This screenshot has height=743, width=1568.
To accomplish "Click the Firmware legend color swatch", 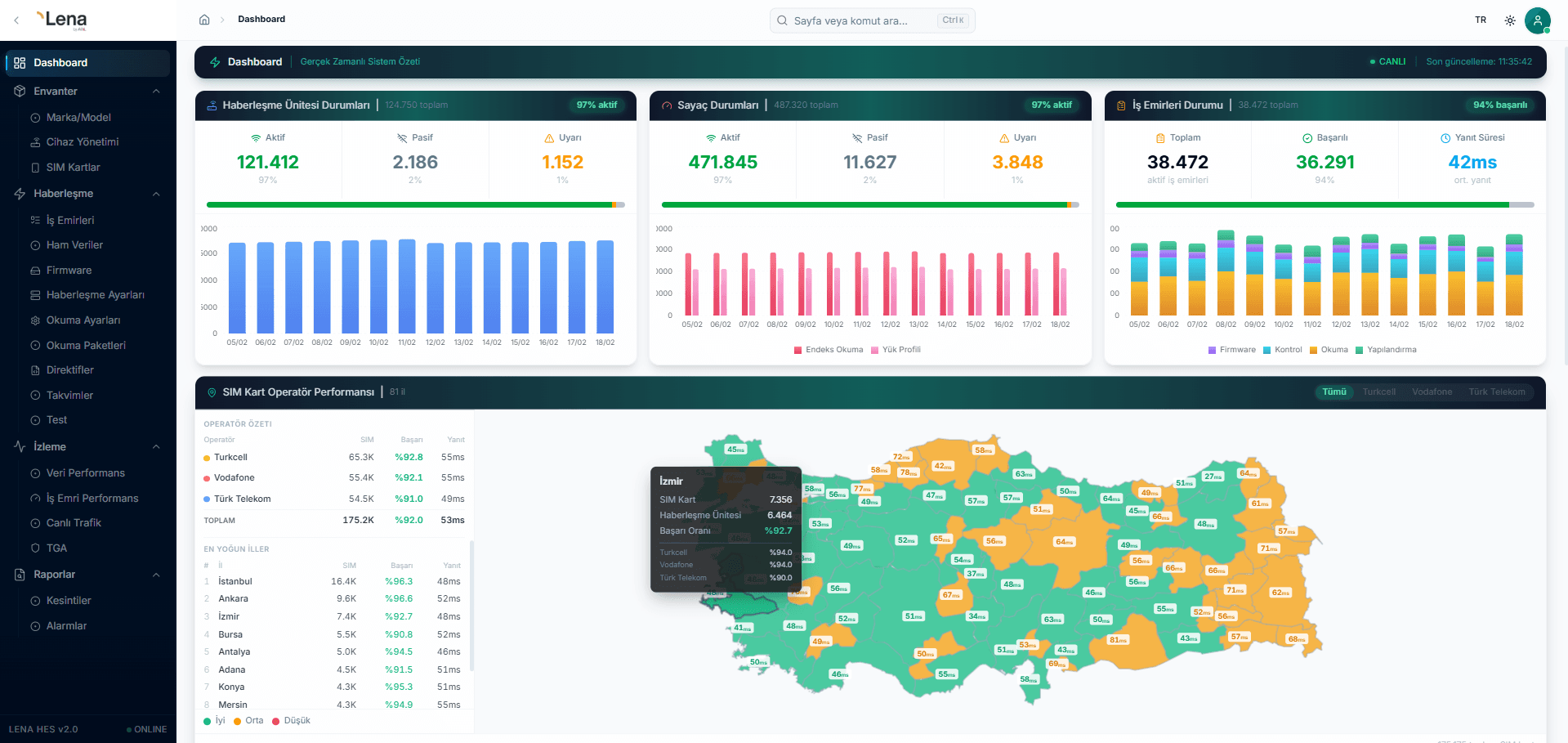I will (1212, 350).
